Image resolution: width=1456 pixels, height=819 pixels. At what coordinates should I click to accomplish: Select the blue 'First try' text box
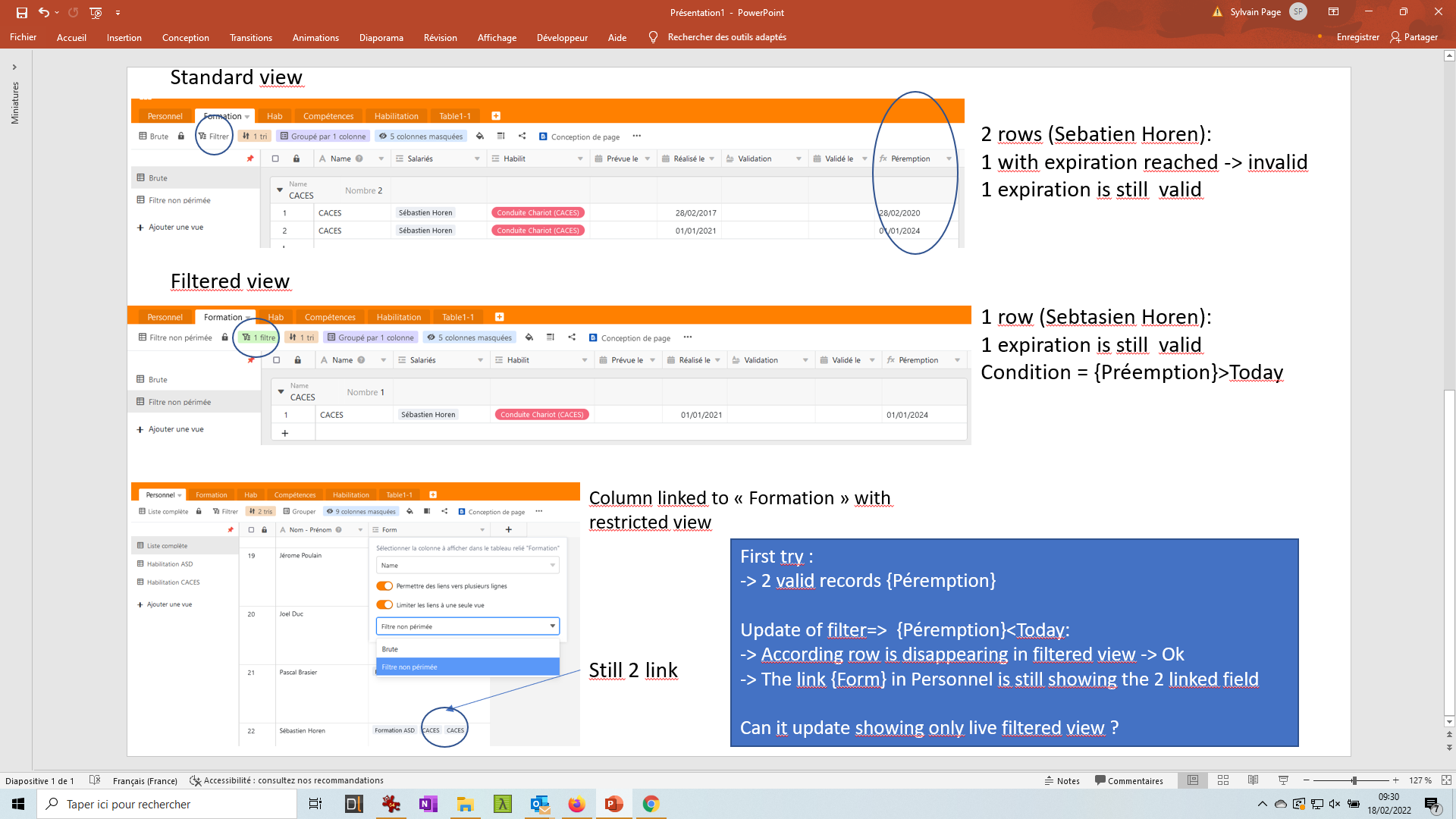click(1014, 642)
